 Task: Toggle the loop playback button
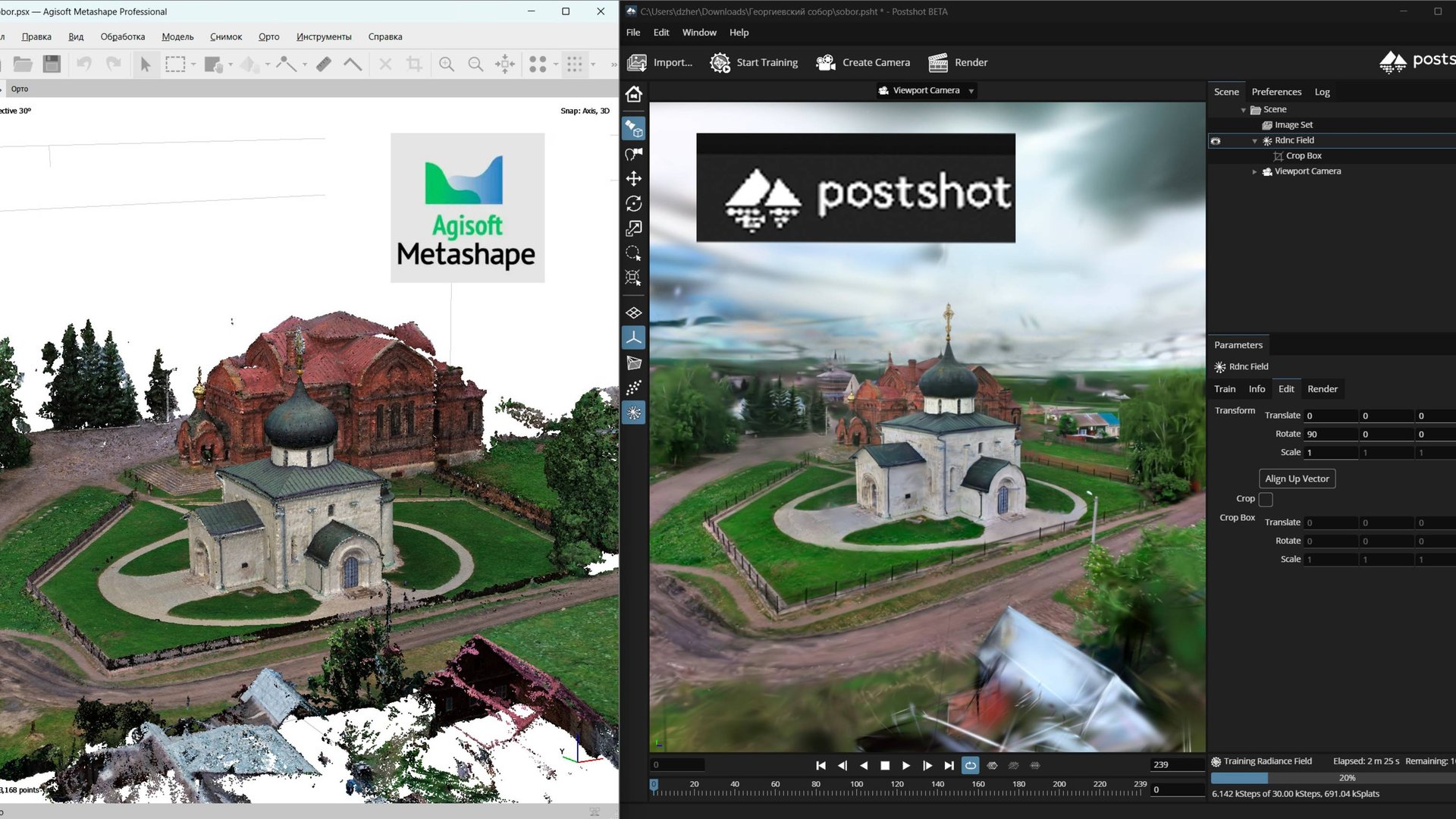point(970,766)
